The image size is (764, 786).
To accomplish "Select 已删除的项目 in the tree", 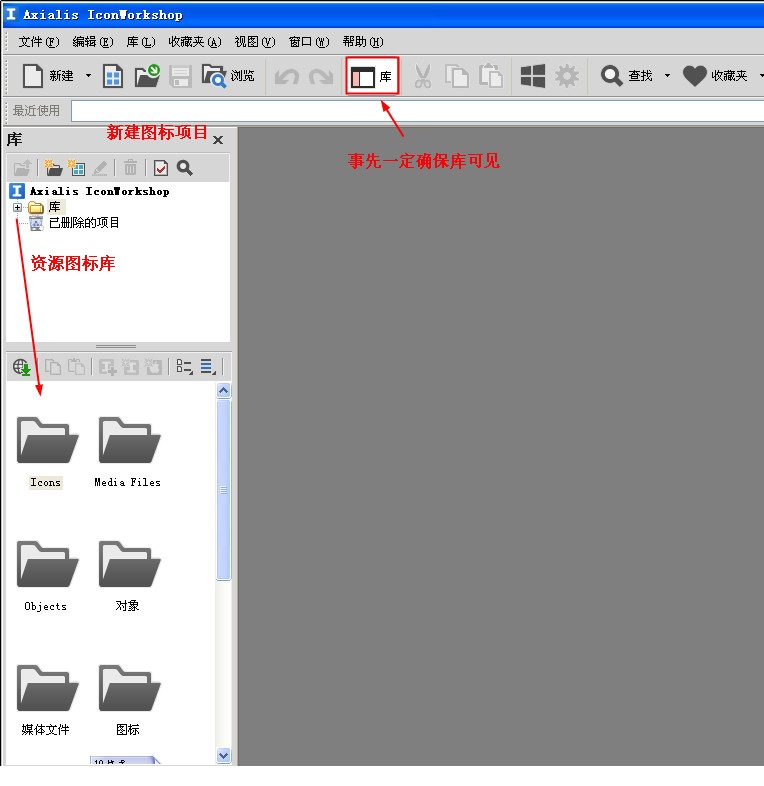I will (84, 223).
